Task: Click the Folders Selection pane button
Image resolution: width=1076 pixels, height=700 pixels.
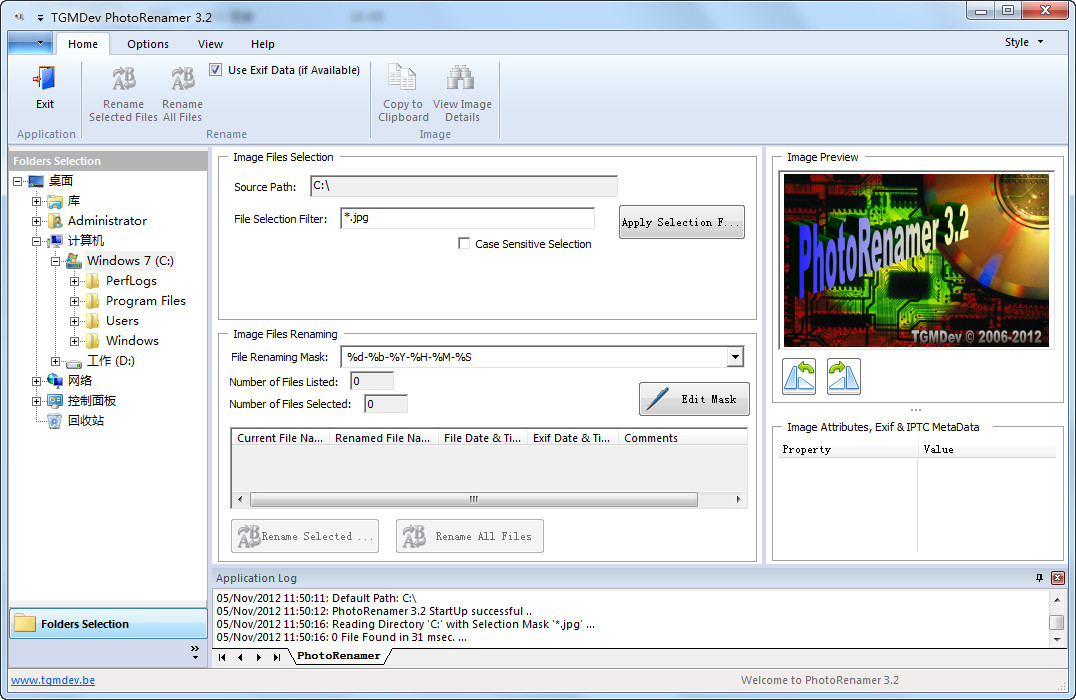Action: point(108,624)
